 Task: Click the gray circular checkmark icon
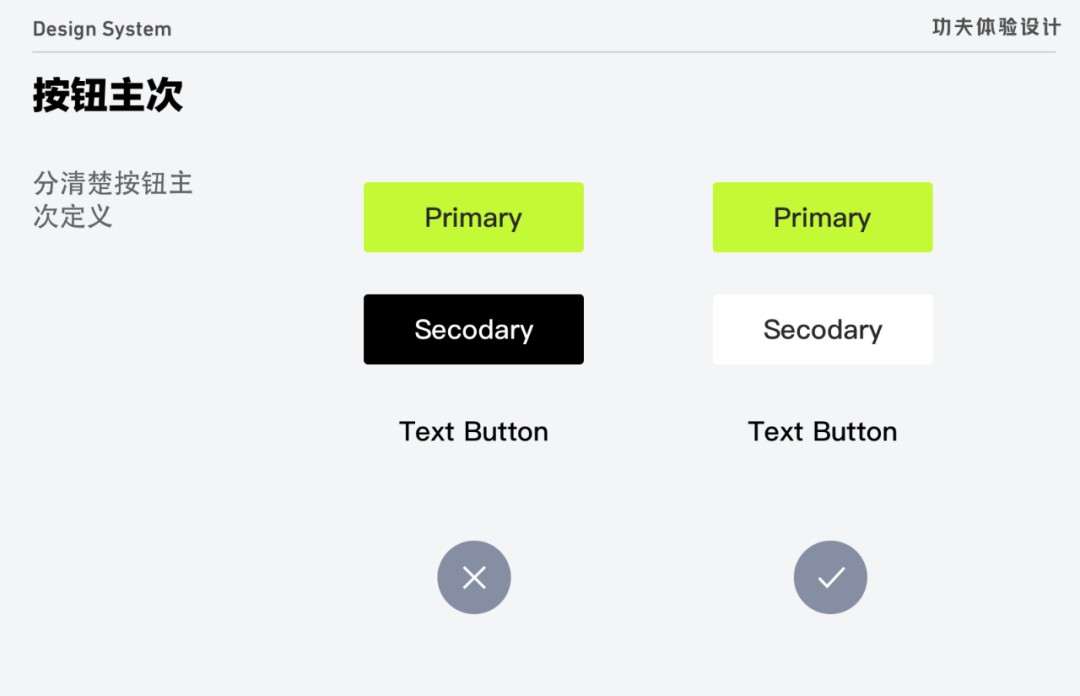click(830, 577)
